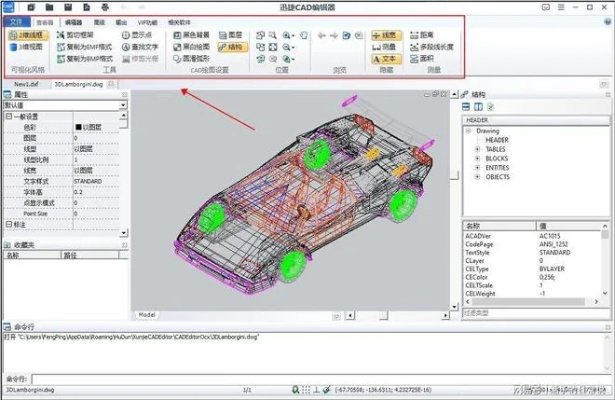The height and width of the screenshot is (400, 615).
Task: Select the HEADER tree item under Drawing
Action: coord(497,140)
